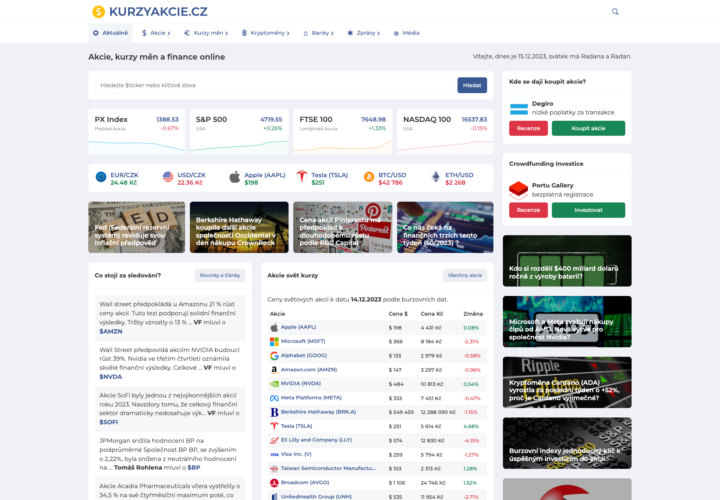Expand the Kryptoměny menu
The image size is (720, 500).
coord(265,33)
